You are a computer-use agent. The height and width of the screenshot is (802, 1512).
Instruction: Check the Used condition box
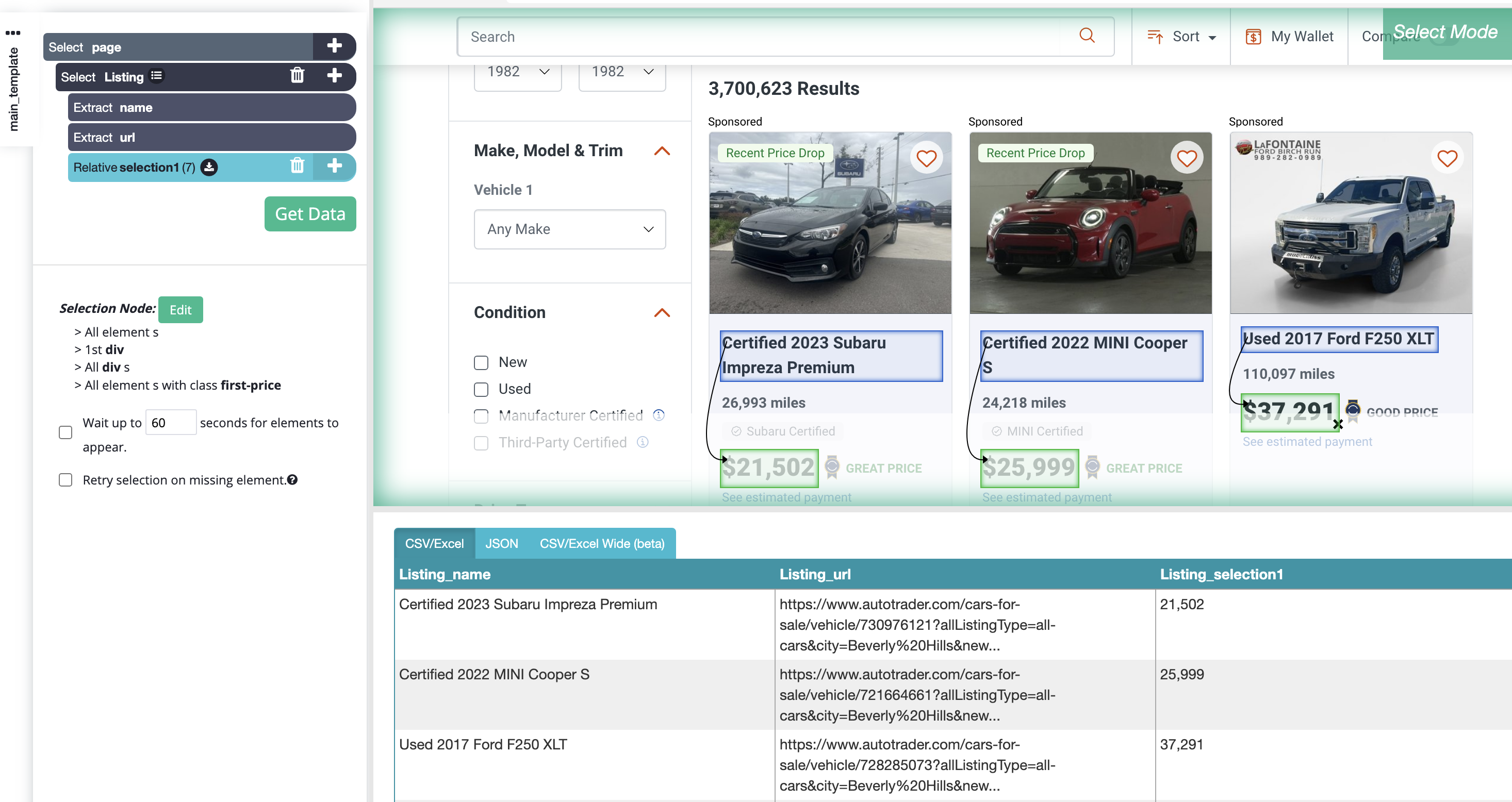[x=481, y=389]
